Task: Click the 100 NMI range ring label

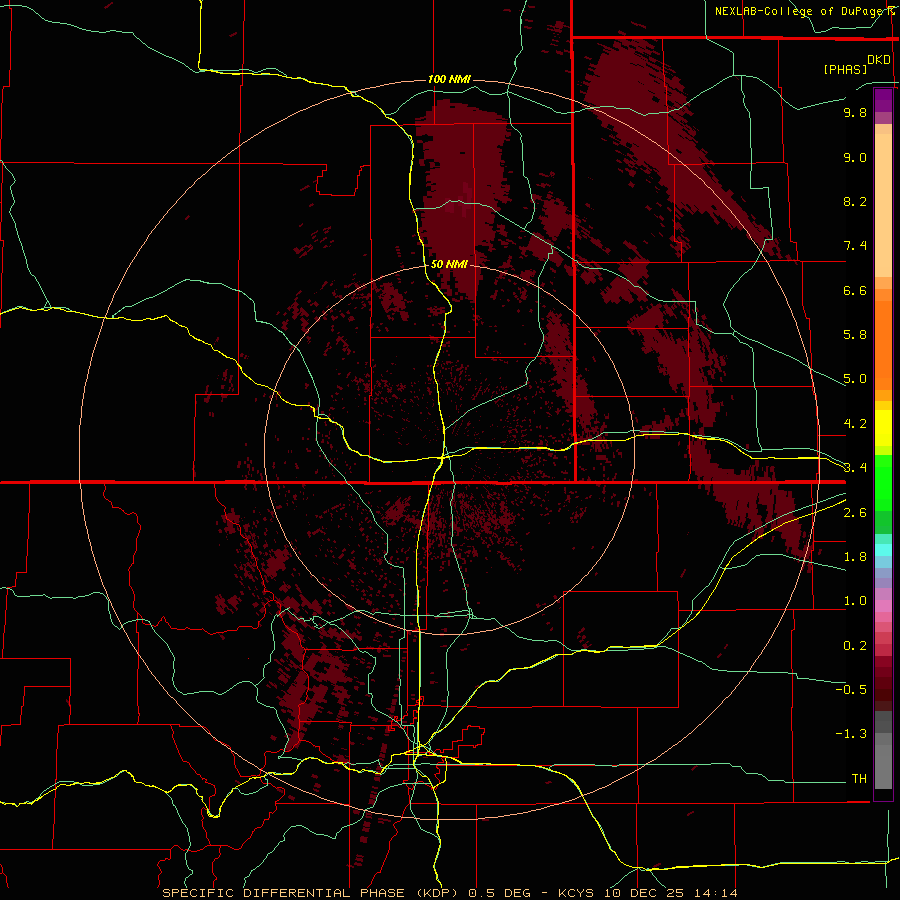Action: point(449,79)
